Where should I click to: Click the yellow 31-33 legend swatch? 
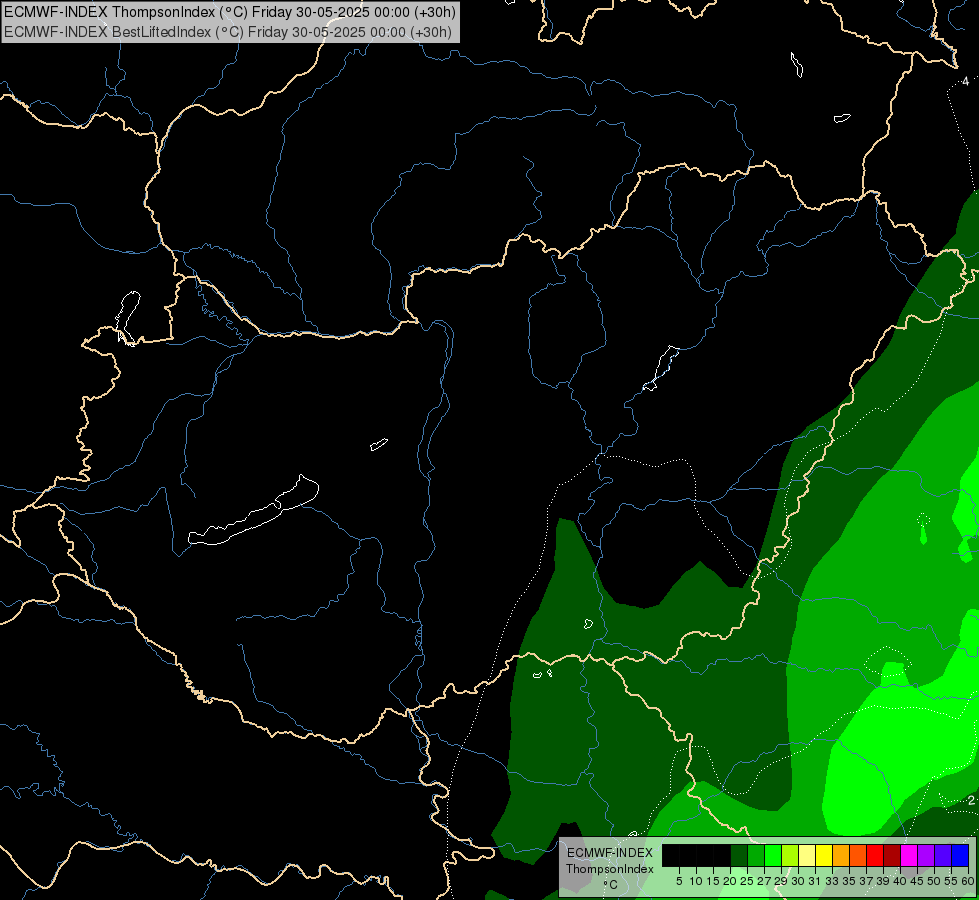[x=824, y=855]
